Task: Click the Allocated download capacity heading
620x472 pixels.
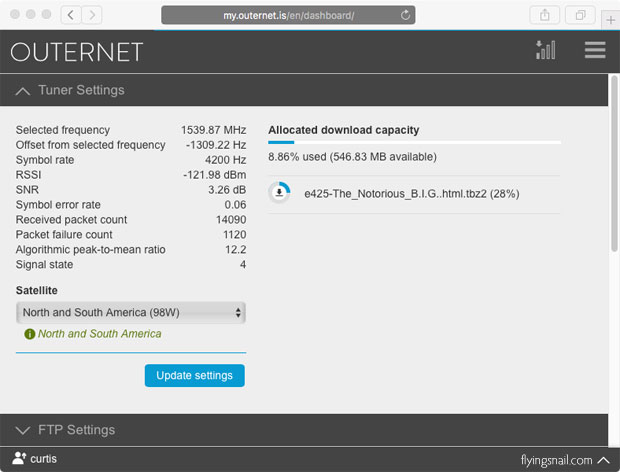Action: [344, 130]
